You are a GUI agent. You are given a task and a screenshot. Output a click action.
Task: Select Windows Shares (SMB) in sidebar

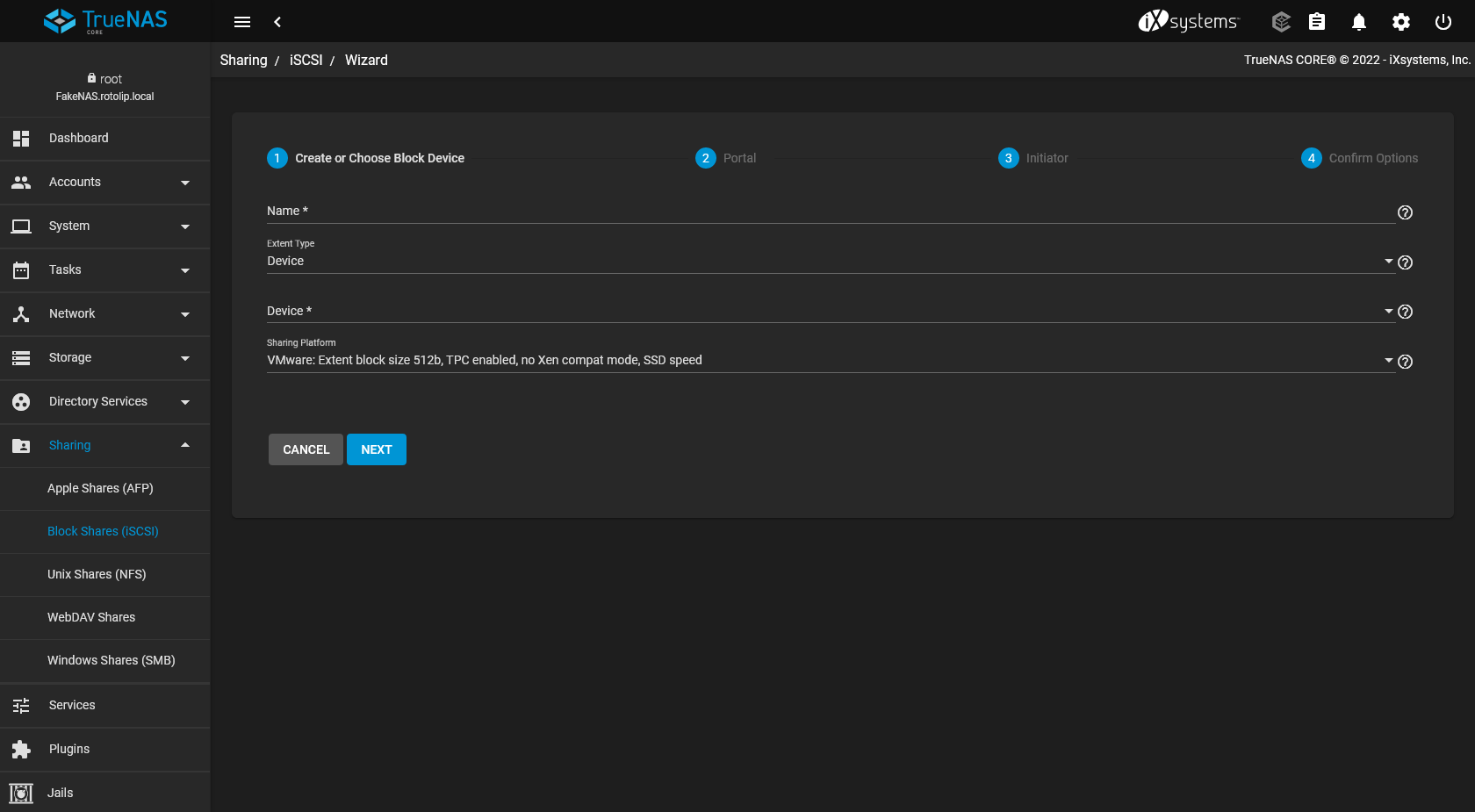(x=111, y=660)
